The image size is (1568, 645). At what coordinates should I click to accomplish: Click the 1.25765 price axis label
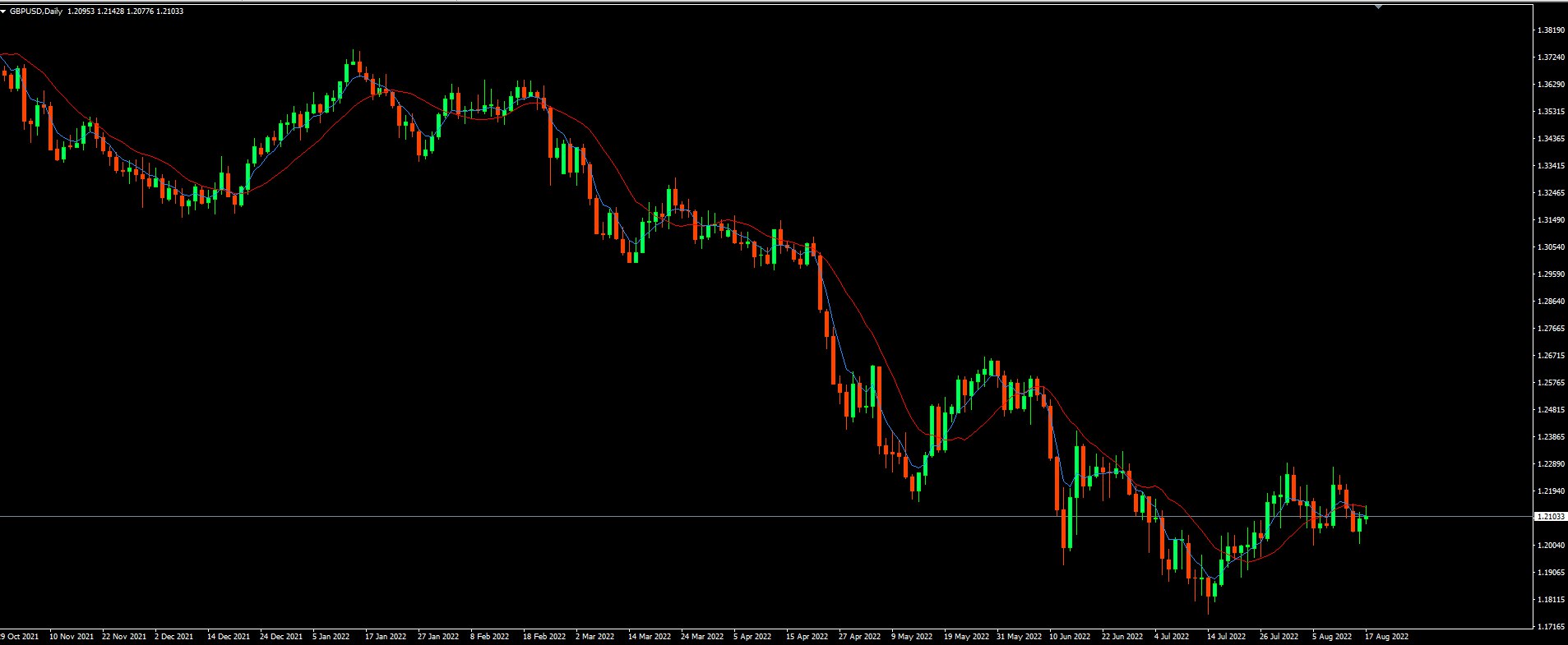(x=1550, y=383)
